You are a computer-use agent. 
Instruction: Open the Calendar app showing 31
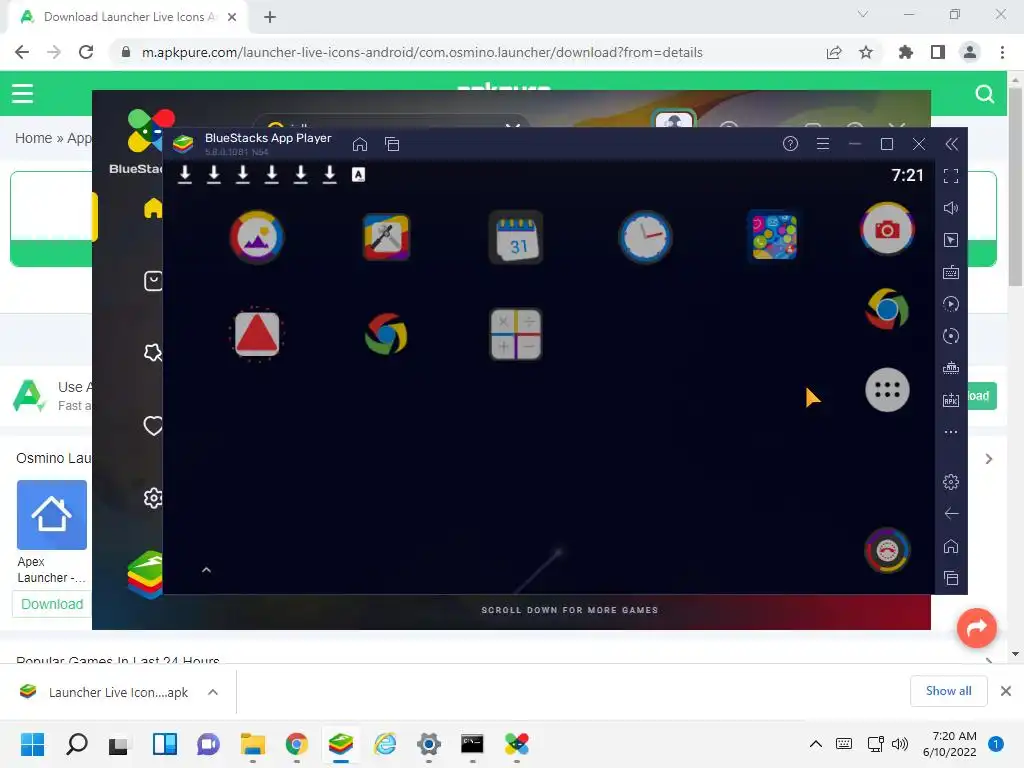coord(516,237)
